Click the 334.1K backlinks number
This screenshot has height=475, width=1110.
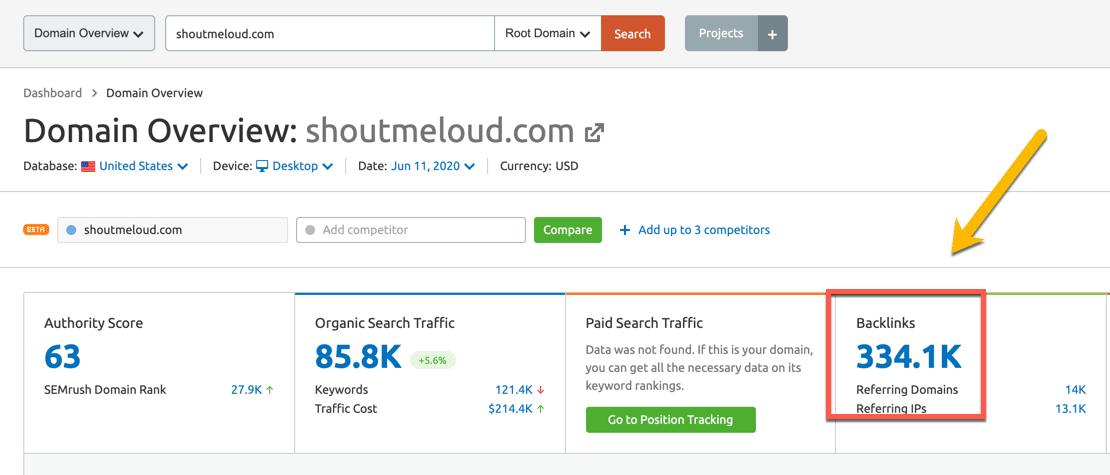click(x=908, y=356)
